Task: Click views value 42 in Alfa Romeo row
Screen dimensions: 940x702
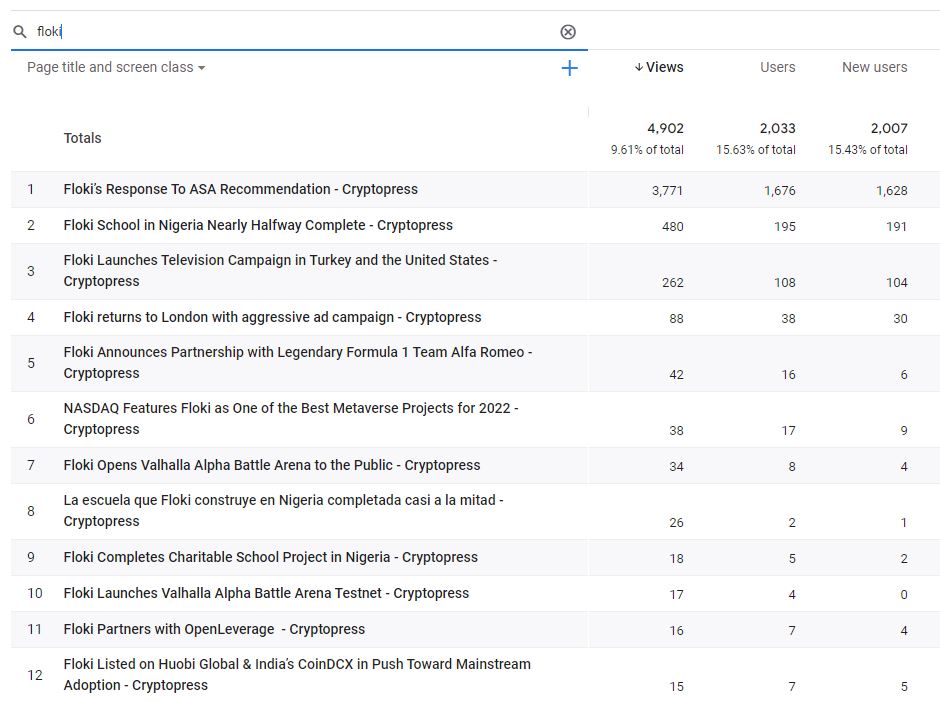Action: (676, 375)
